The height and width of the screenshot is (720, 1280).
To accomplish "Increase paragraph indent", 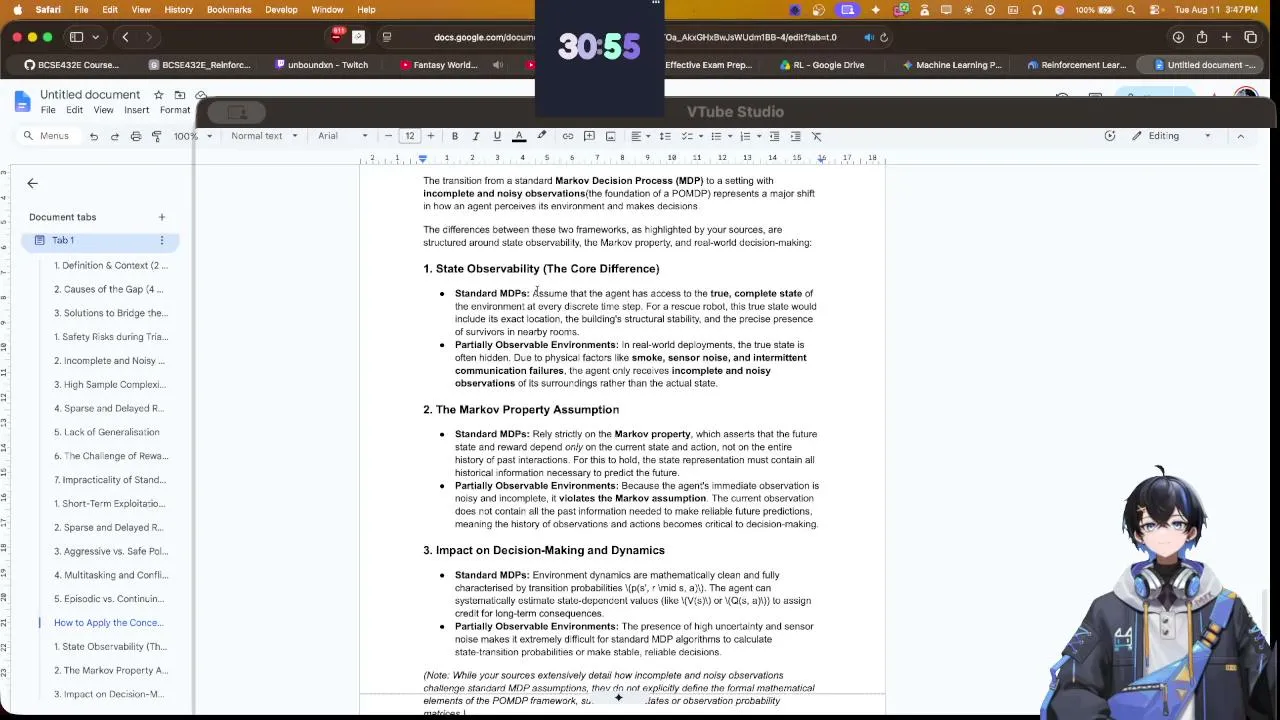I will [795, 136].
